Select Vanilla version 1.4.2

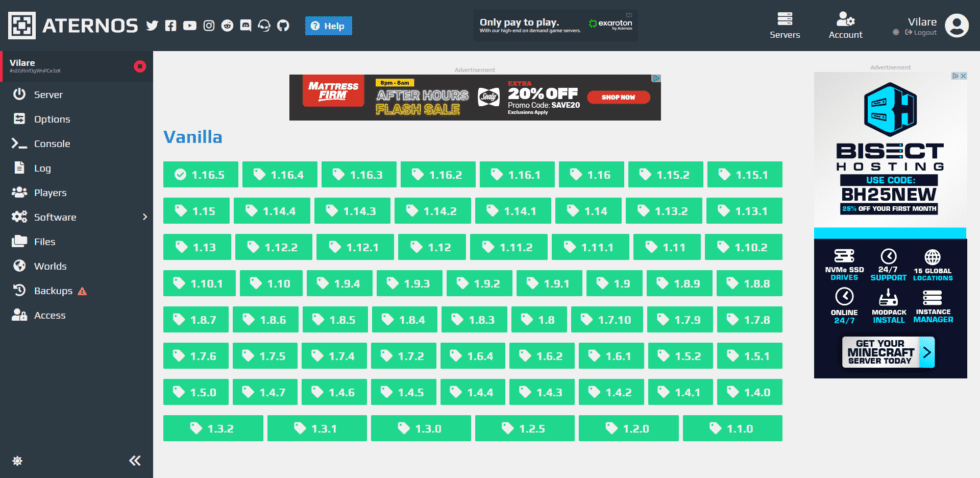tap(611, 392)
